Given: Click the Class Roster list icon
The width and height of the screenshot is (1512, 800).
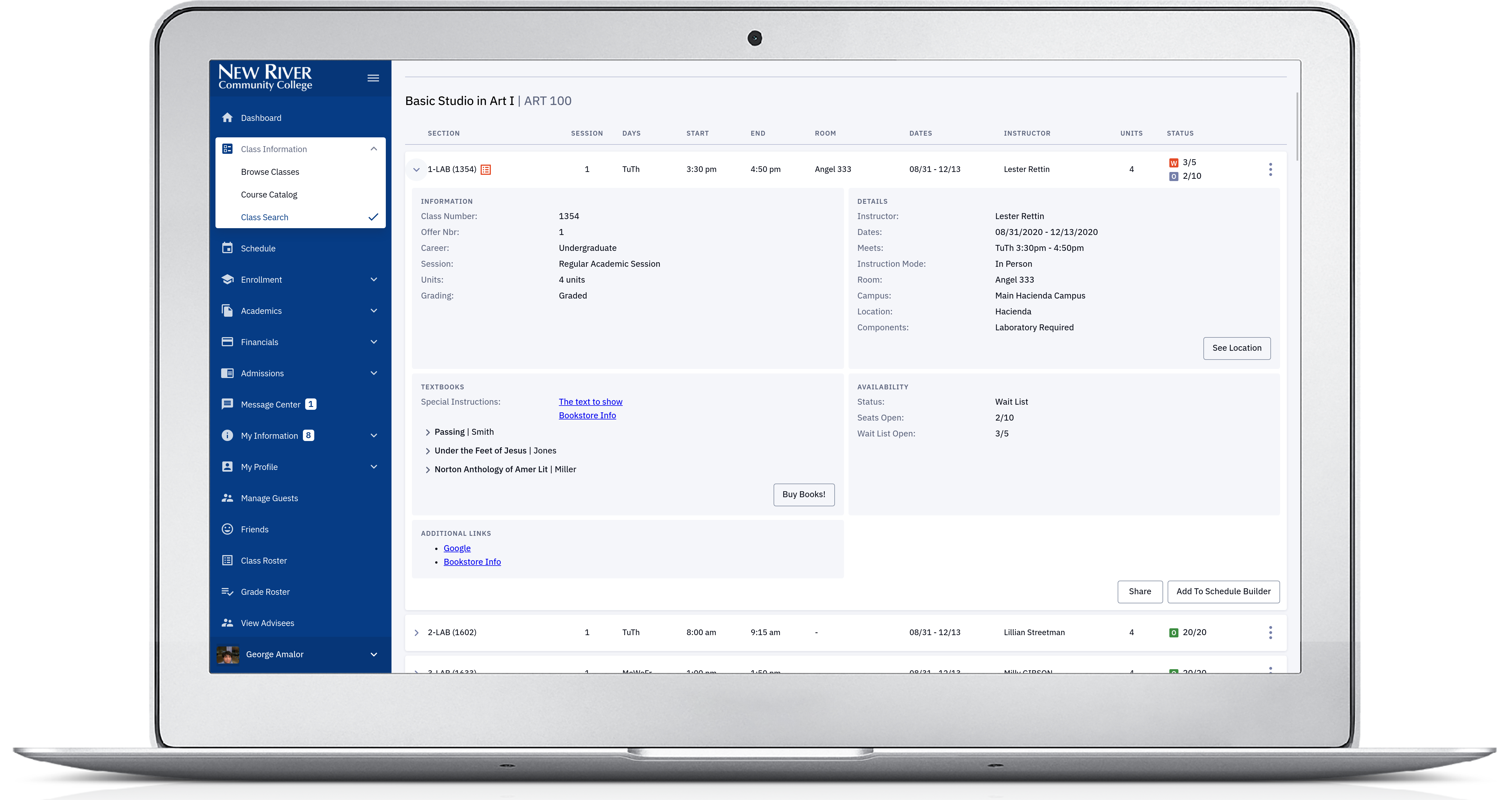Looking at the screenshot, I should (x=227, y=560).
